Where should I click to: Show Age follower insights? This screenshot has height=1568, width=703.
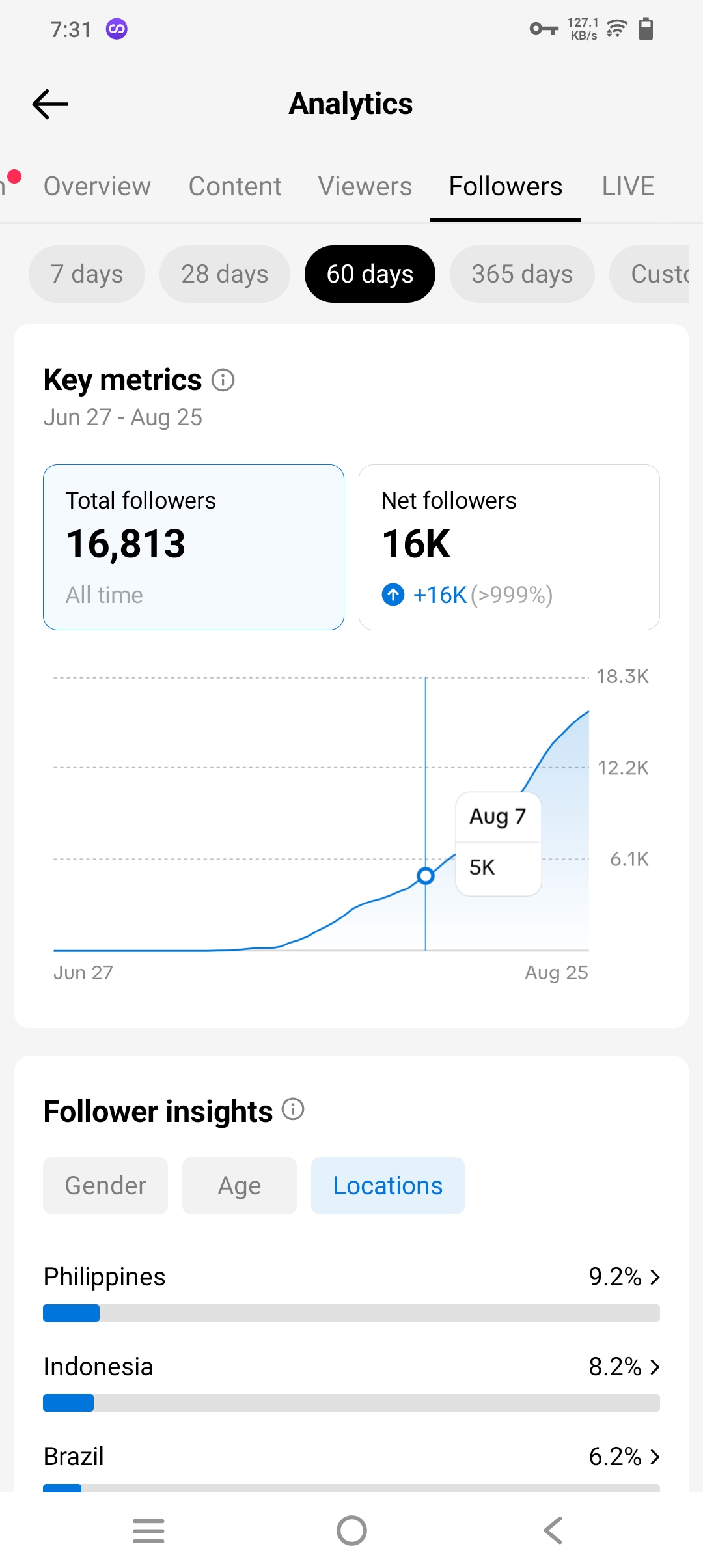pyautogui.click(x=240, y=1186)
